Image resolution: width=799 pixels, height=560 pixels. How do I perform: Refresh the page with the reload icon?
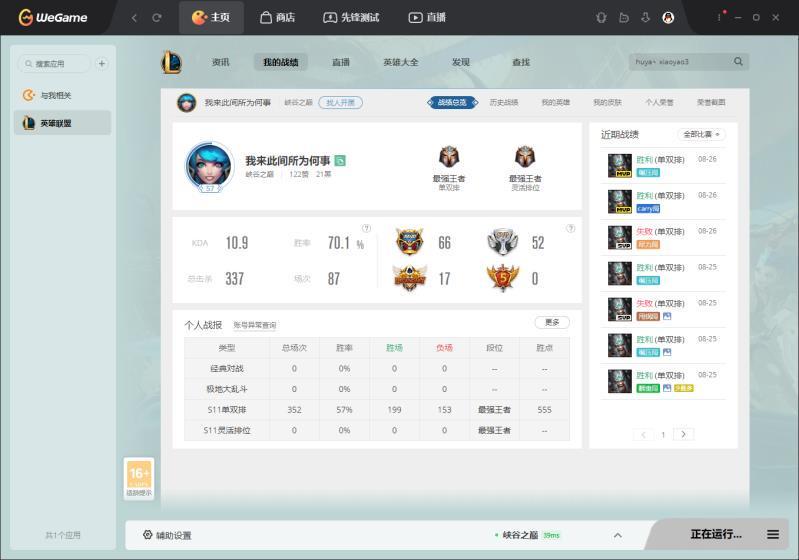tap(157, 18)
